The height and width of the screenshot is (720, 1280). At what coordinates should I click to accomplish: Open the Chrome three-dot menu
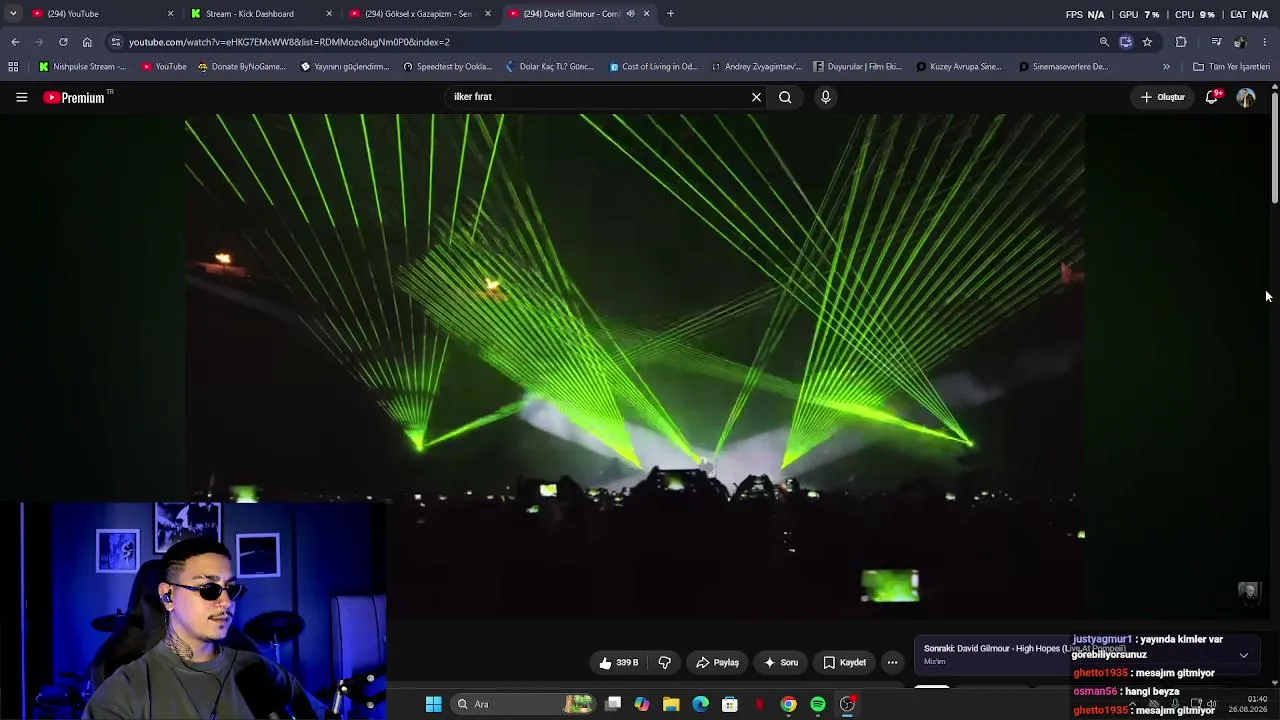(1265, 42)
